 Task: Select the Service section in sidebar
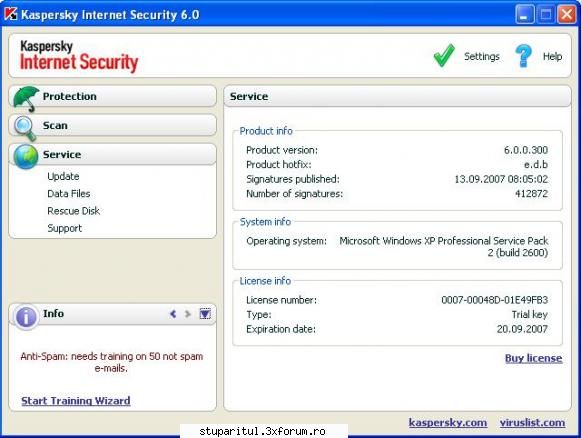click(113, 154)
